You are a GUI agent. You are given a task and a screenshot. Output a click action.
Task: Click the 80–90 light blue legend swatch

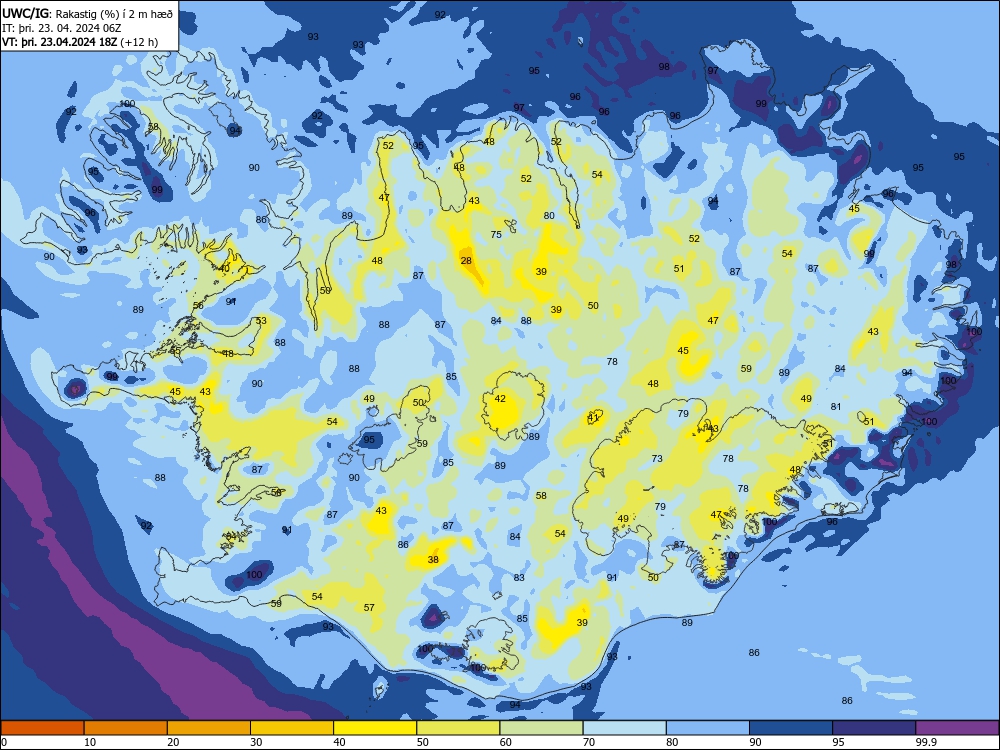708,728
